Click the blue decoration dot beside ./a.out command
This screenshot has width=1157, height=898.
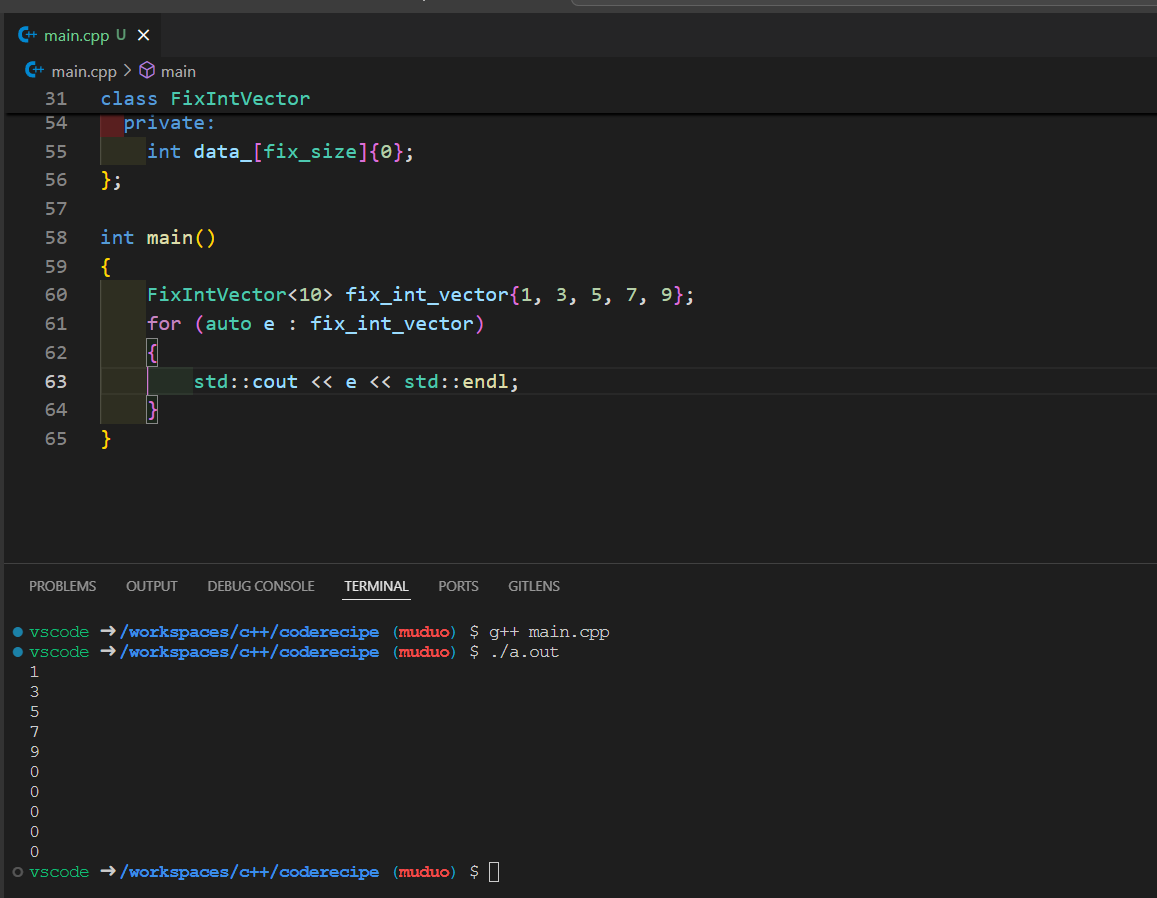[x=18, y=652]
